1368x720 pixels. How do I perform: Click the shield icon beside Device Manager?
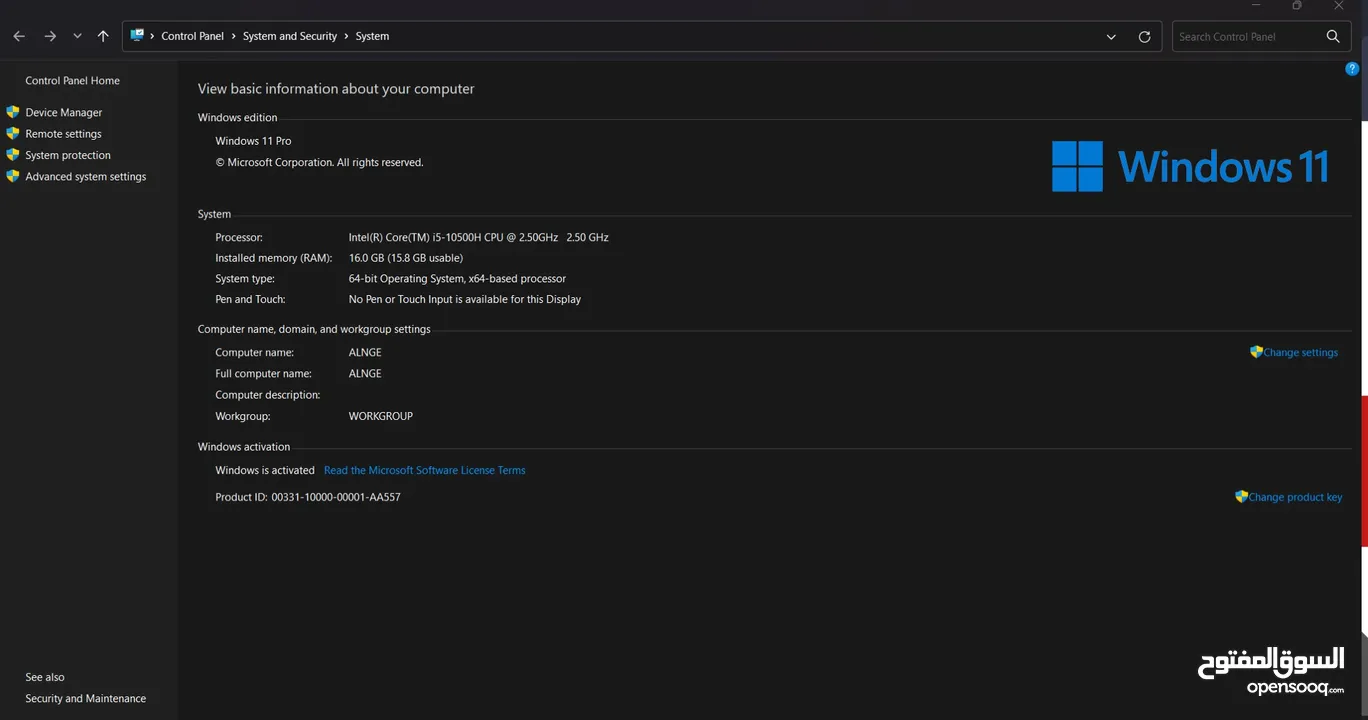pyautogui.click(x=13, y=112)
